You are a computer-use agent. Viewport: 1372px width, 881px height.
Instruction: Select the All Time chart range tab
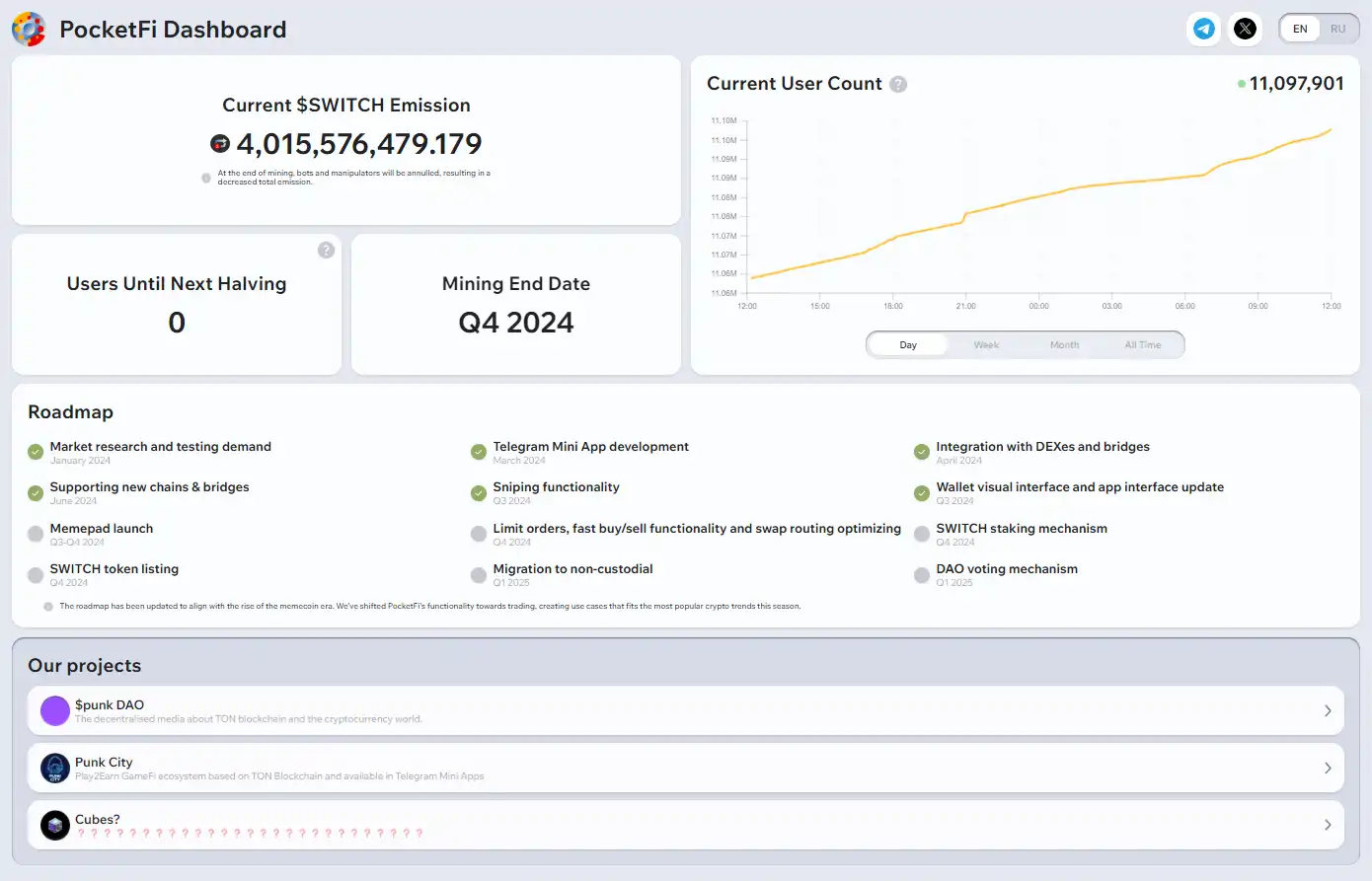pyautogui.click(x=1143, y=344)
